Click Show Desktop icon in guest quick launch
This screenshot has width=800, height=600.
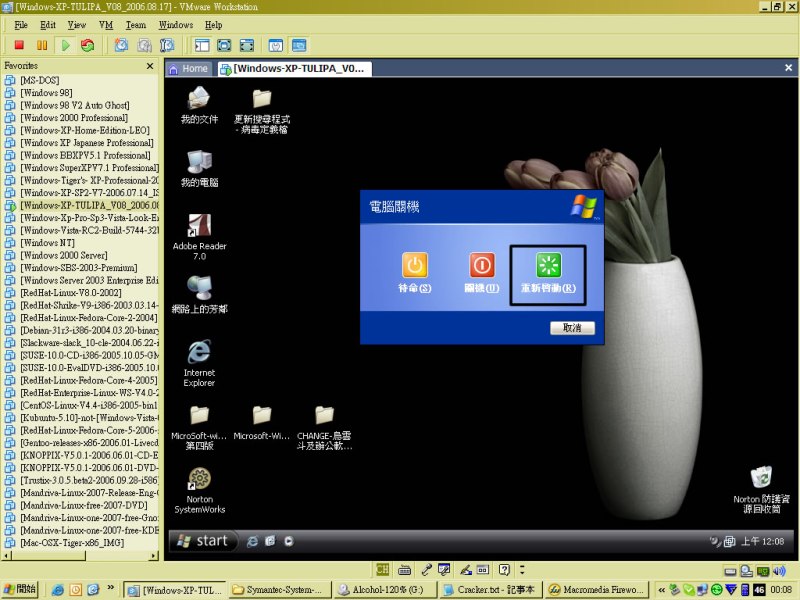pyautogui.click(x=270, y=541)
